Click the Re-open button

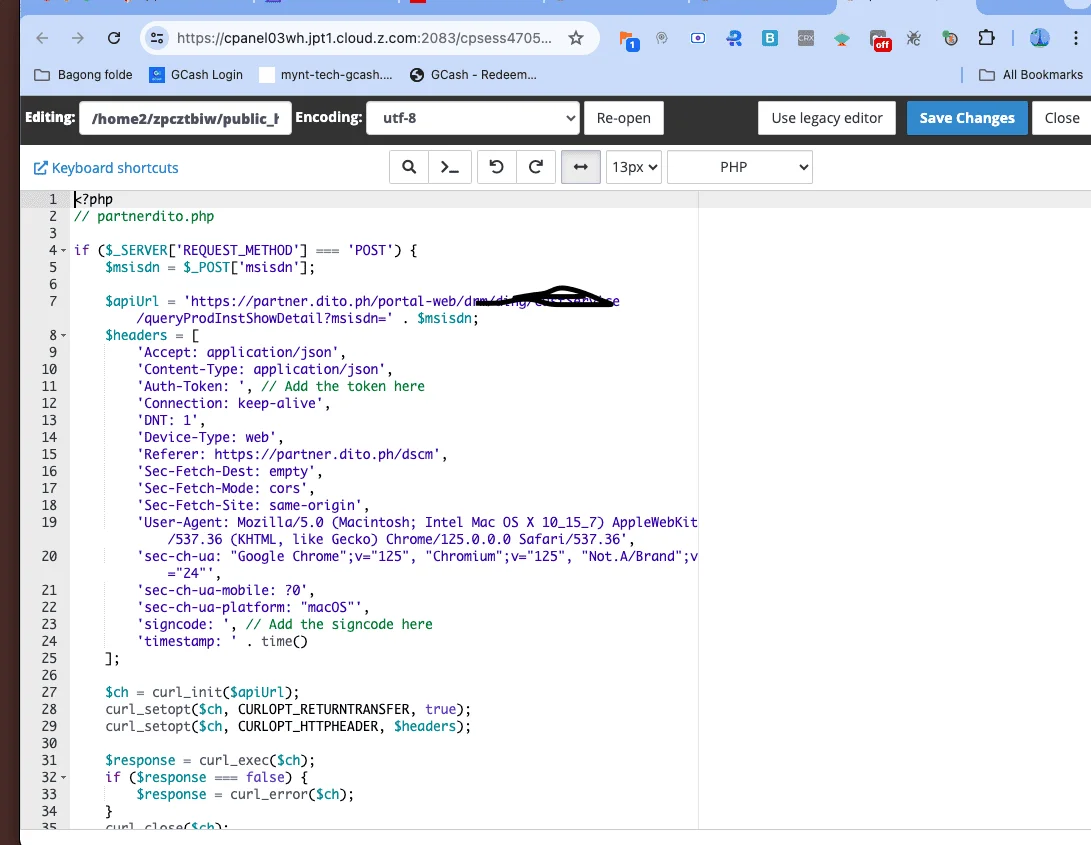coord(623,118)
